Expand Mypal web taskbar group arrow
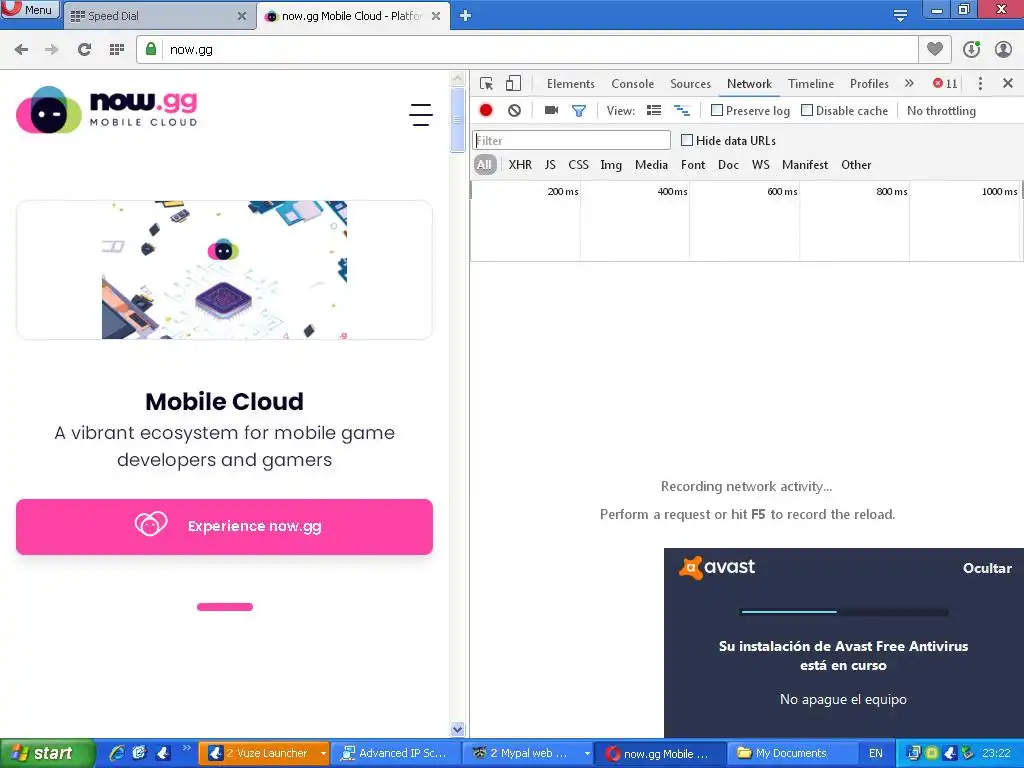Viewport: 1024px width, 768px height. [586, 753]
